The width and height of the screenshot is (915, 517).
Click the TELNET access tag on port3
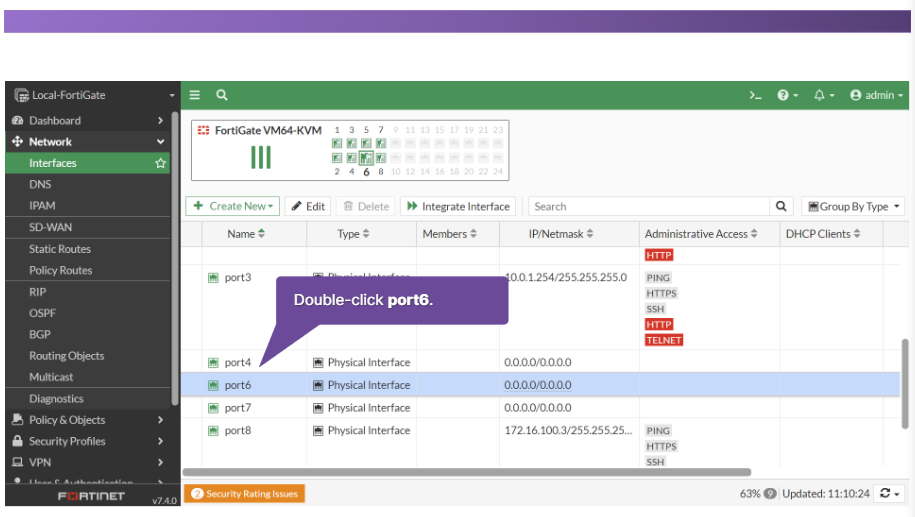coord(663,340)
